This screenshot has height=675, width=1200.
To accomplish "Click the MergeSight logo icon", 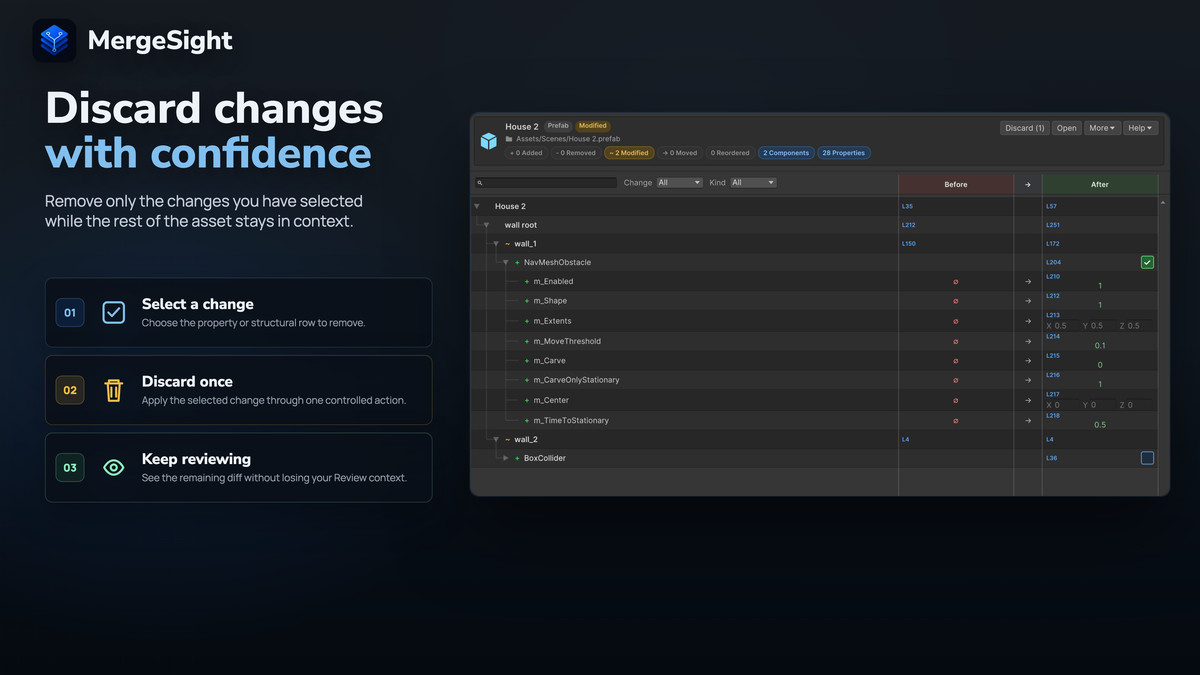I will pos(54,41).
